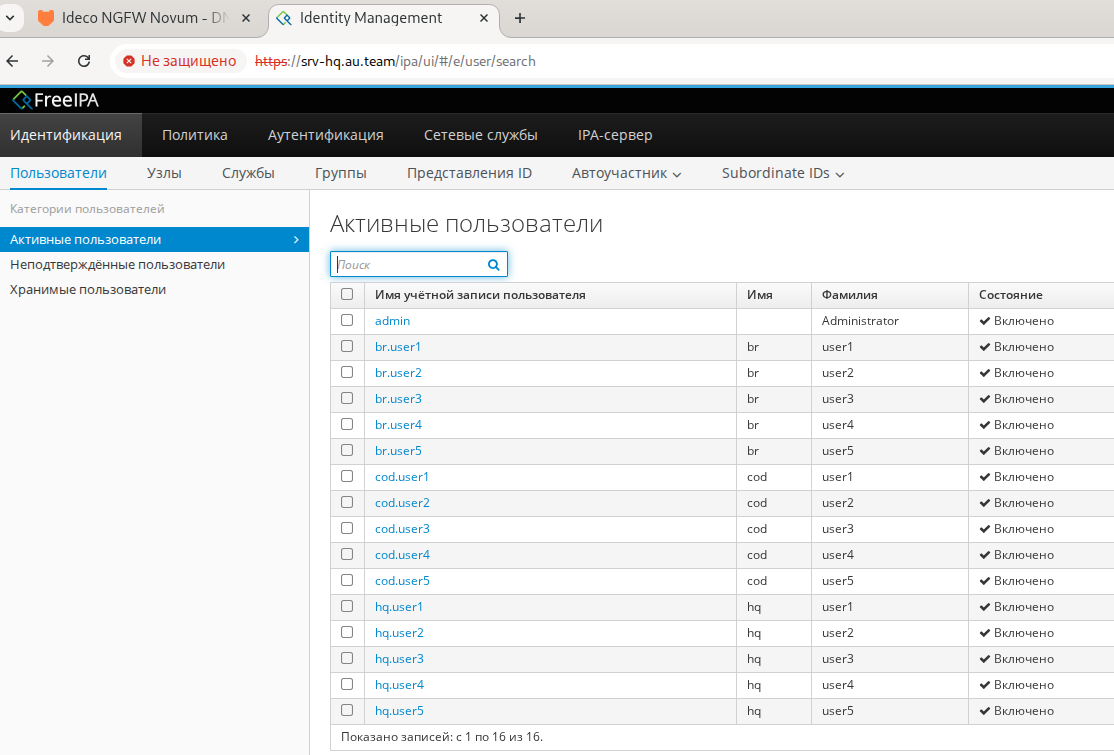Toggle the select-all checkbox in the table header
This screenshot has width=1114, height=755.
pos(347,295)
